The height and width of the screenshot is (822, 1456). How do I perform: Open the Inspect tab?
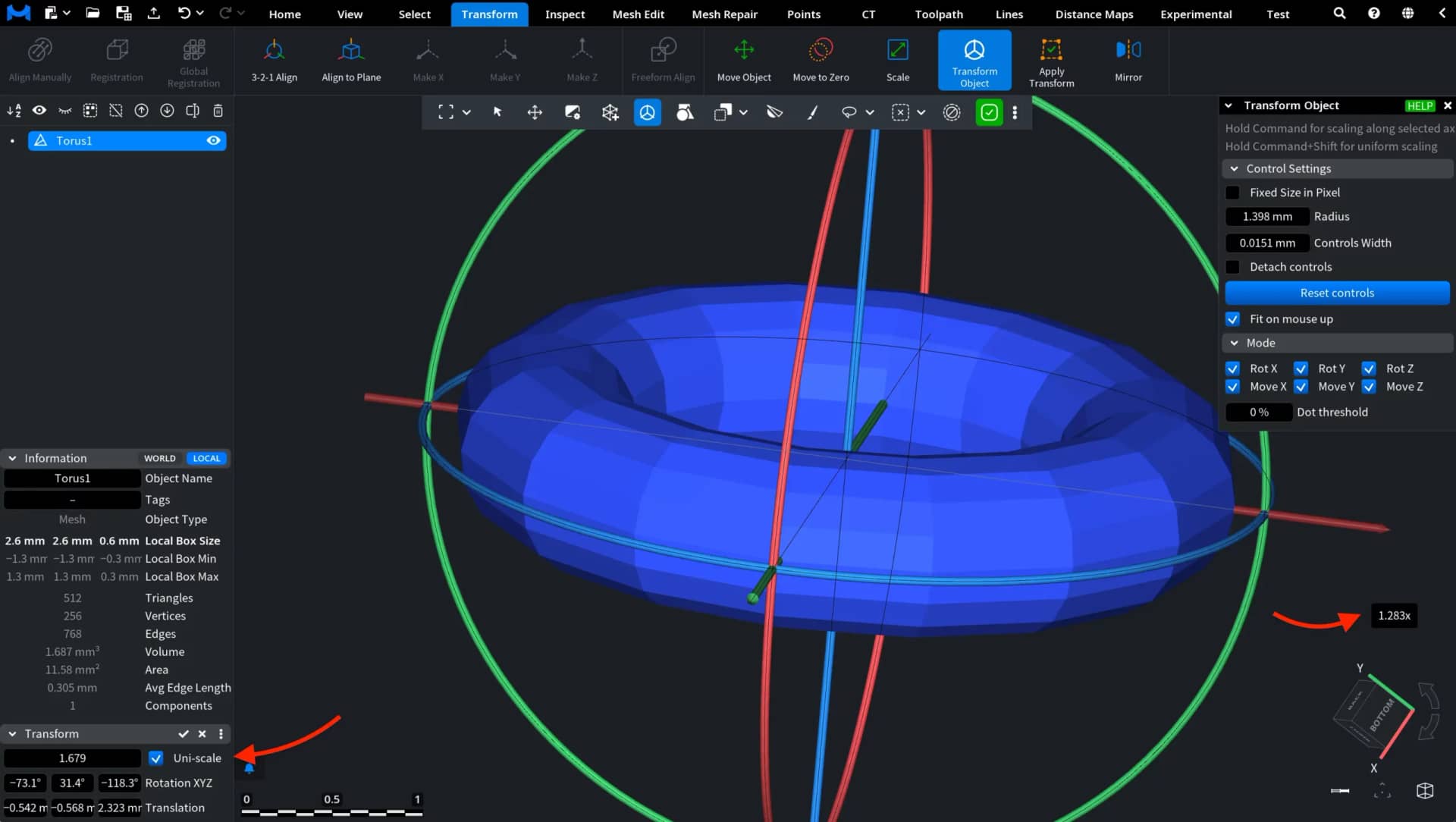(565, 14)
